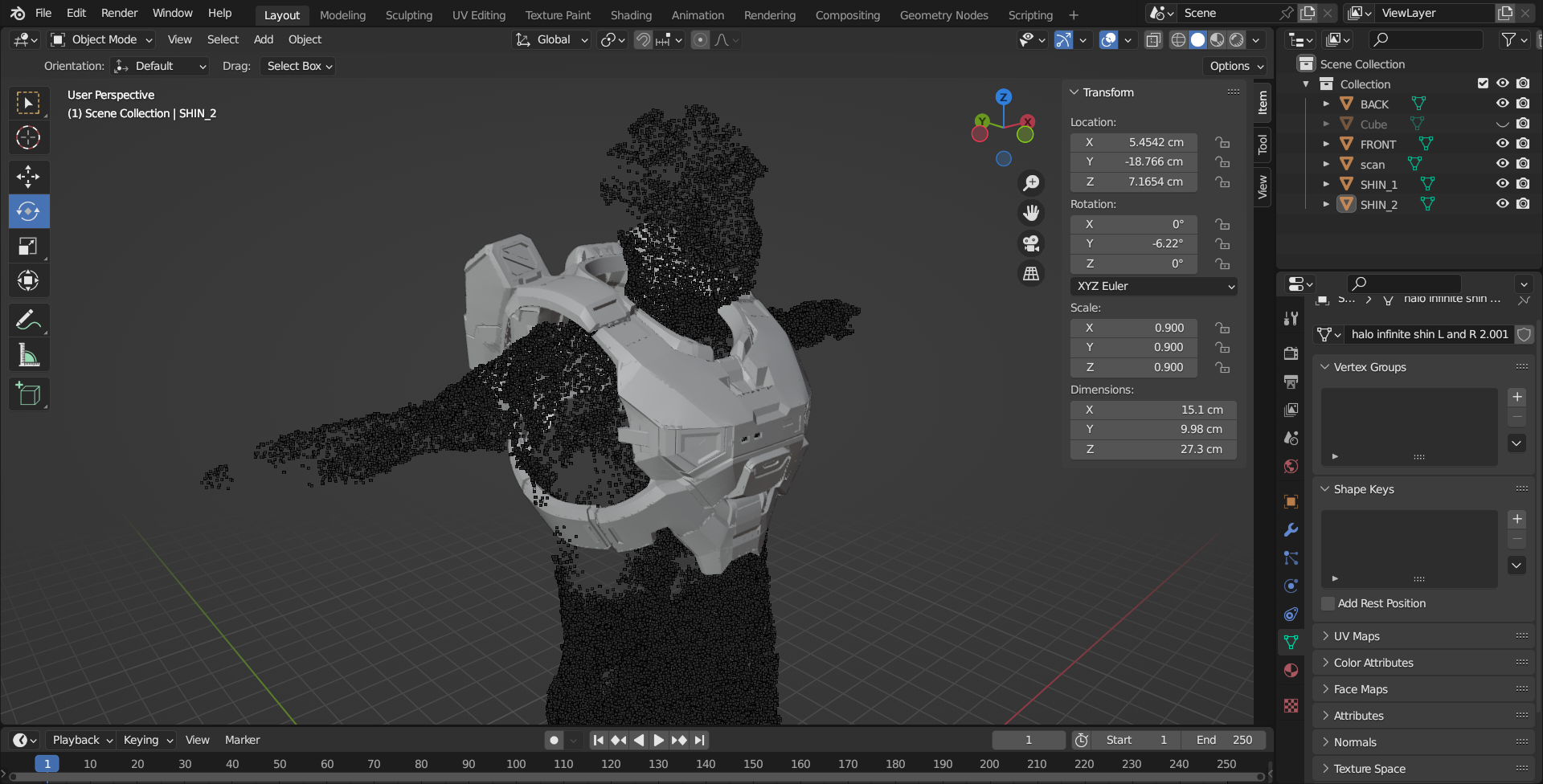Toggle camera view in the viewport

tap(1031, 243)
